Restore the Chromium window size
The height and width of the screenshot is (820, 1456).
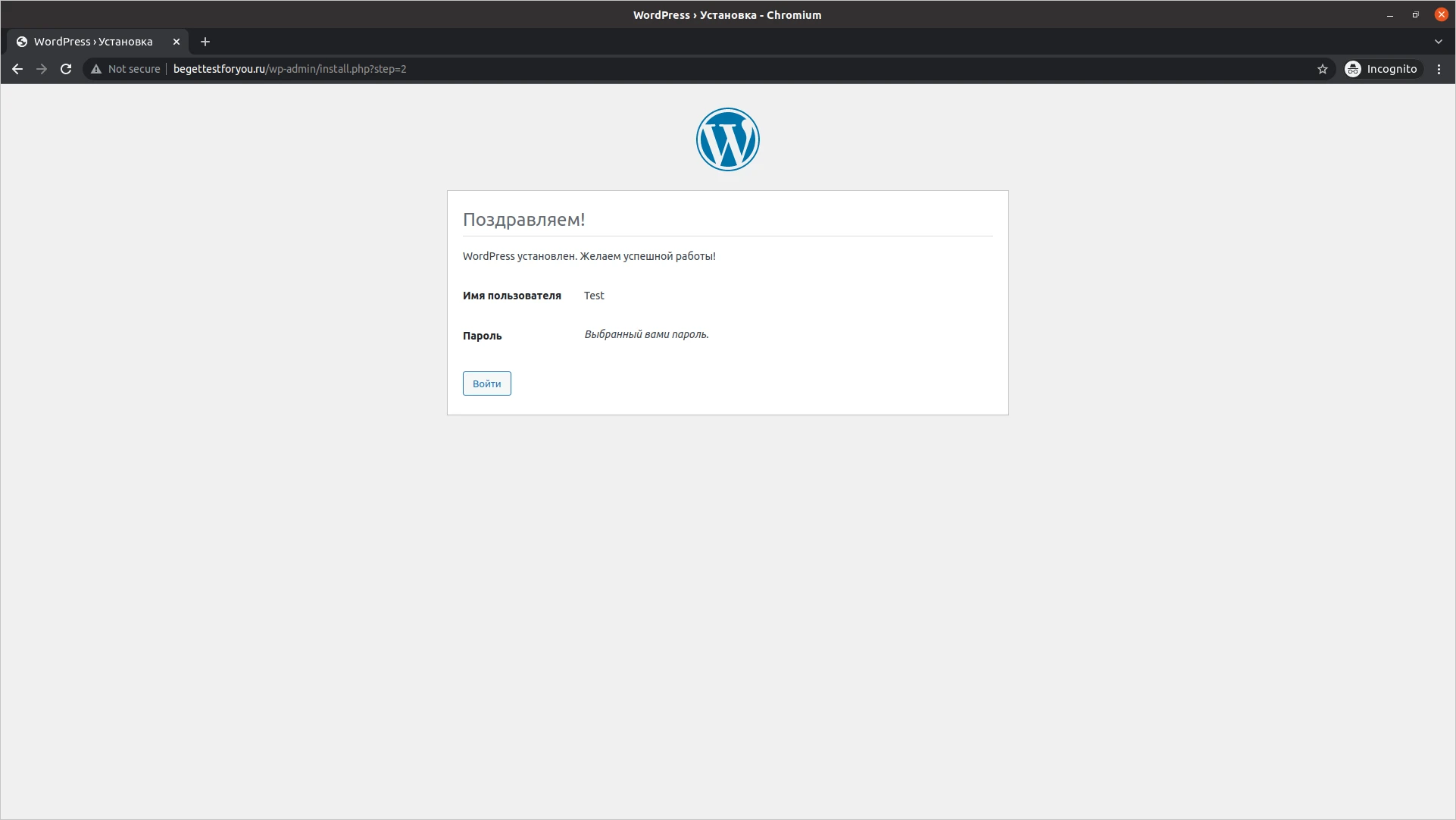1415,15
